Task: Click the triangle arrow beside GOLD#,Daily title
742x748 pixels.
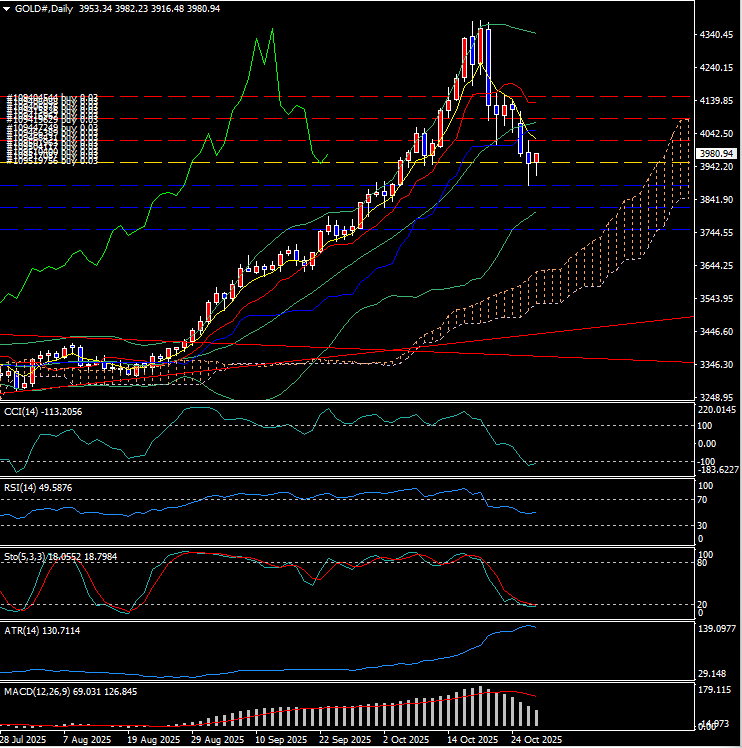Action: click(7, 9)
